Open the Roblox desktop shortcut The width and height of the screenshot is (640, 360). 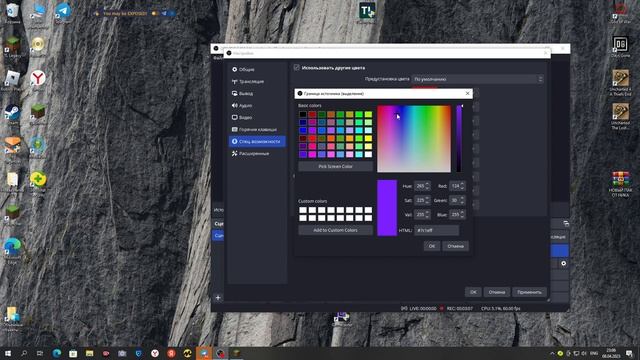tap(12, 79)
